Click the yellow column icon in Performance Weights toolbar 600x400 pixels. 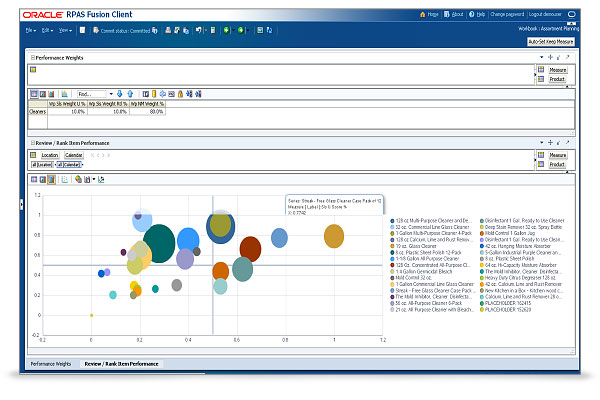coord(154,94)
